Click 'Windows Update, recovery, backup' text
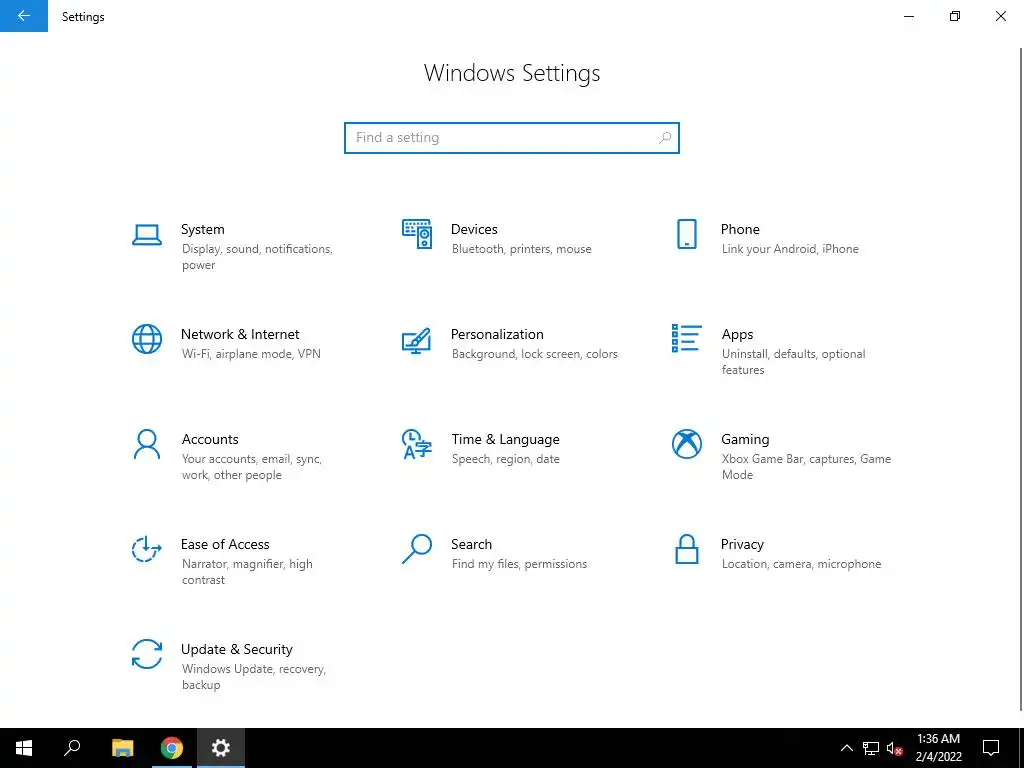 click(x=253, y=677)
